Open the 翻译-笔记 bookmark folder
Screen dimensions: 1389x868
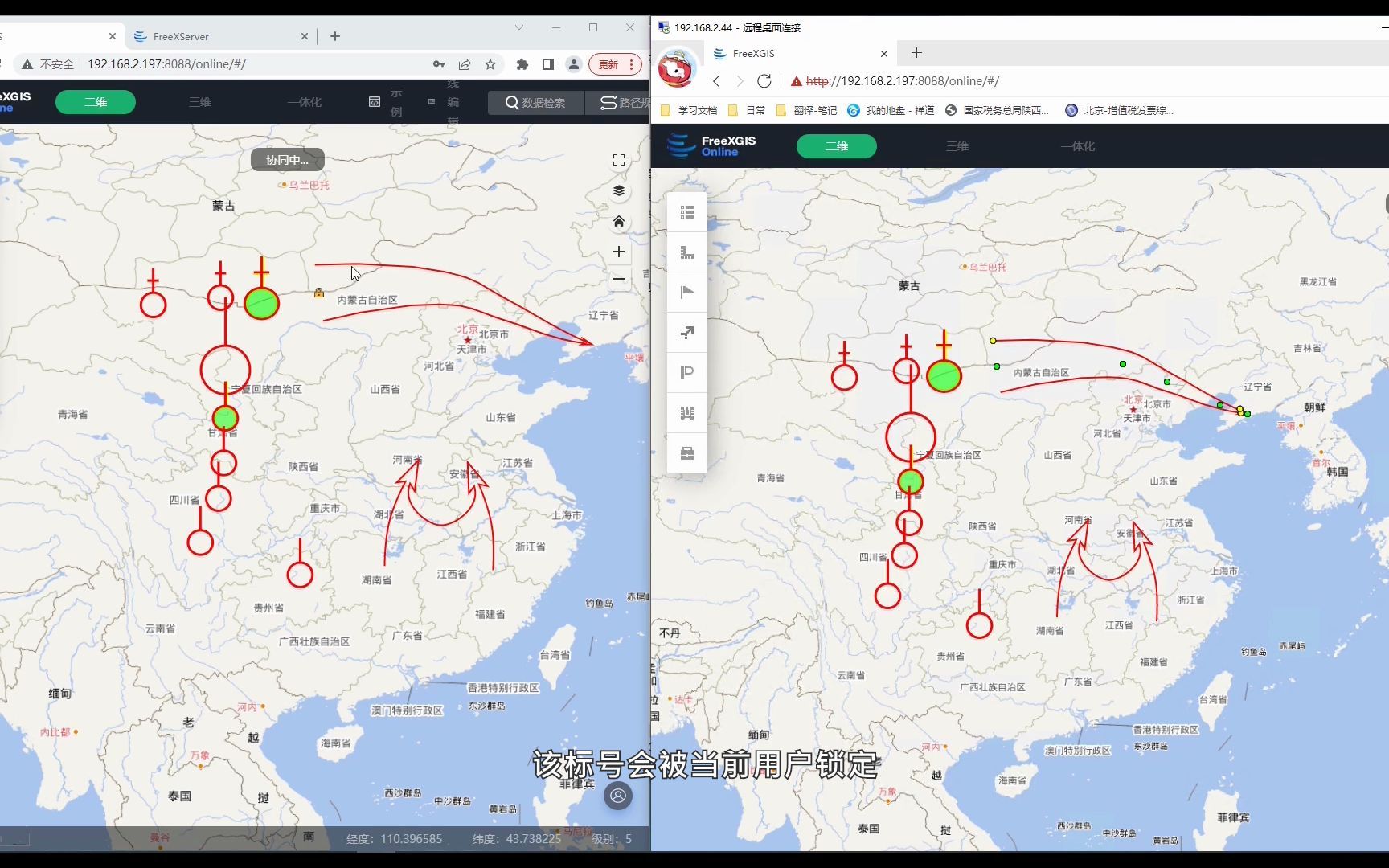coord(807,111)
